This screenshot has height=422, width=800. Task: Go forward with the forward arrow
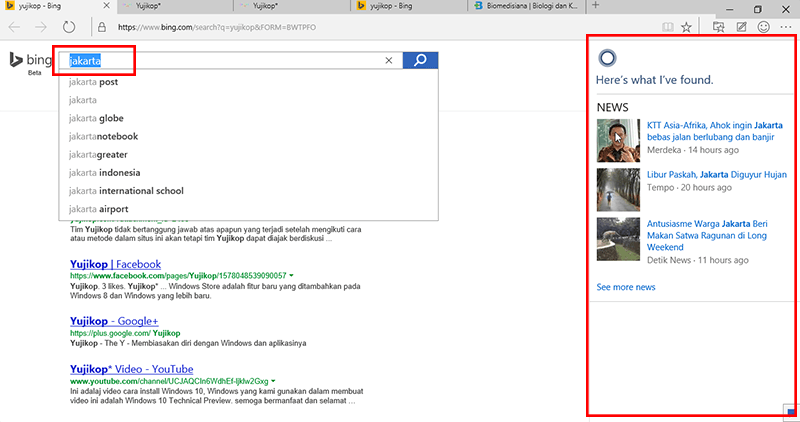(x=41, y=27)
